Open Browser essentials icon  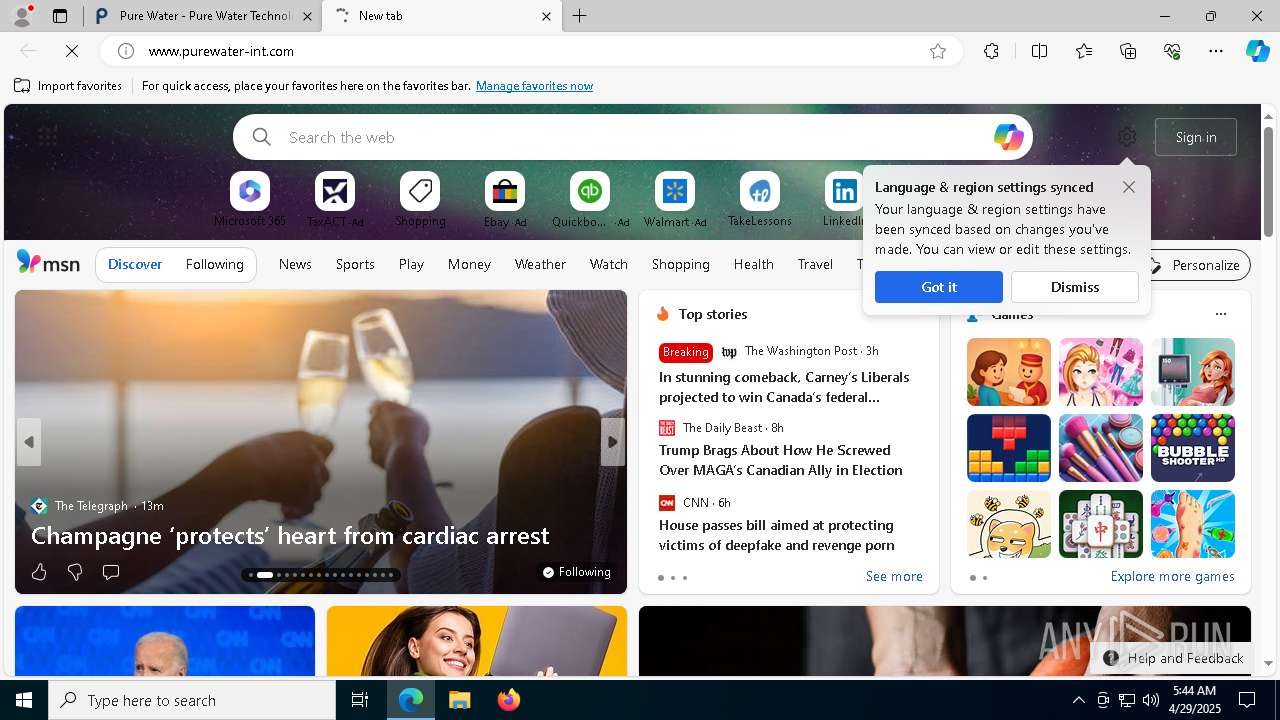[x=1172, y=51]
